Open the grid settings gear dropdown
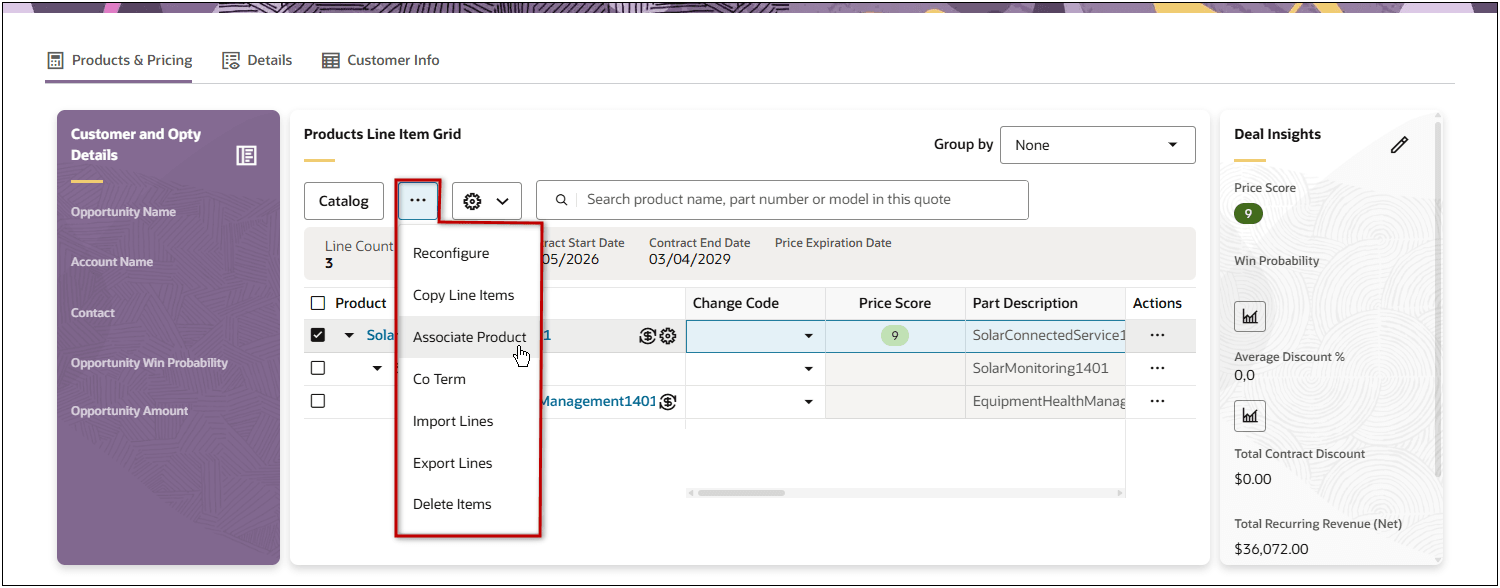The height and width of the screenshot is (588, 1500). (x=486, y=201)
